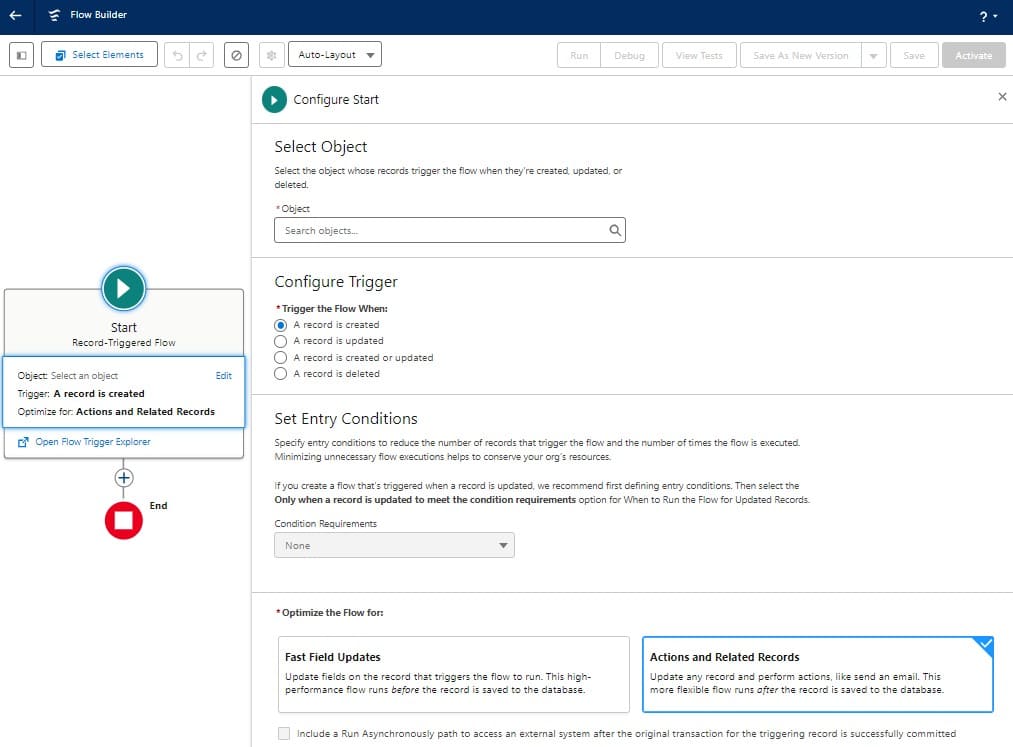The width and height of the screenshot is (1013, 747).
Task: Select 'A record is created or updated'
Action: [x=280, y=357]
